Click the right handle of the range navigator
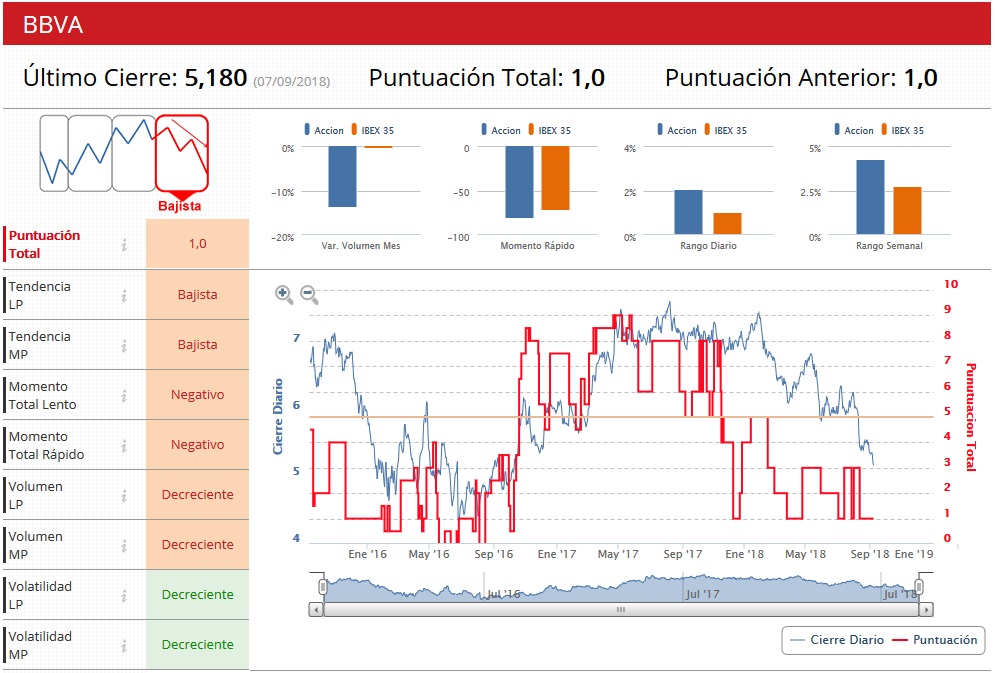 (919, 587)
